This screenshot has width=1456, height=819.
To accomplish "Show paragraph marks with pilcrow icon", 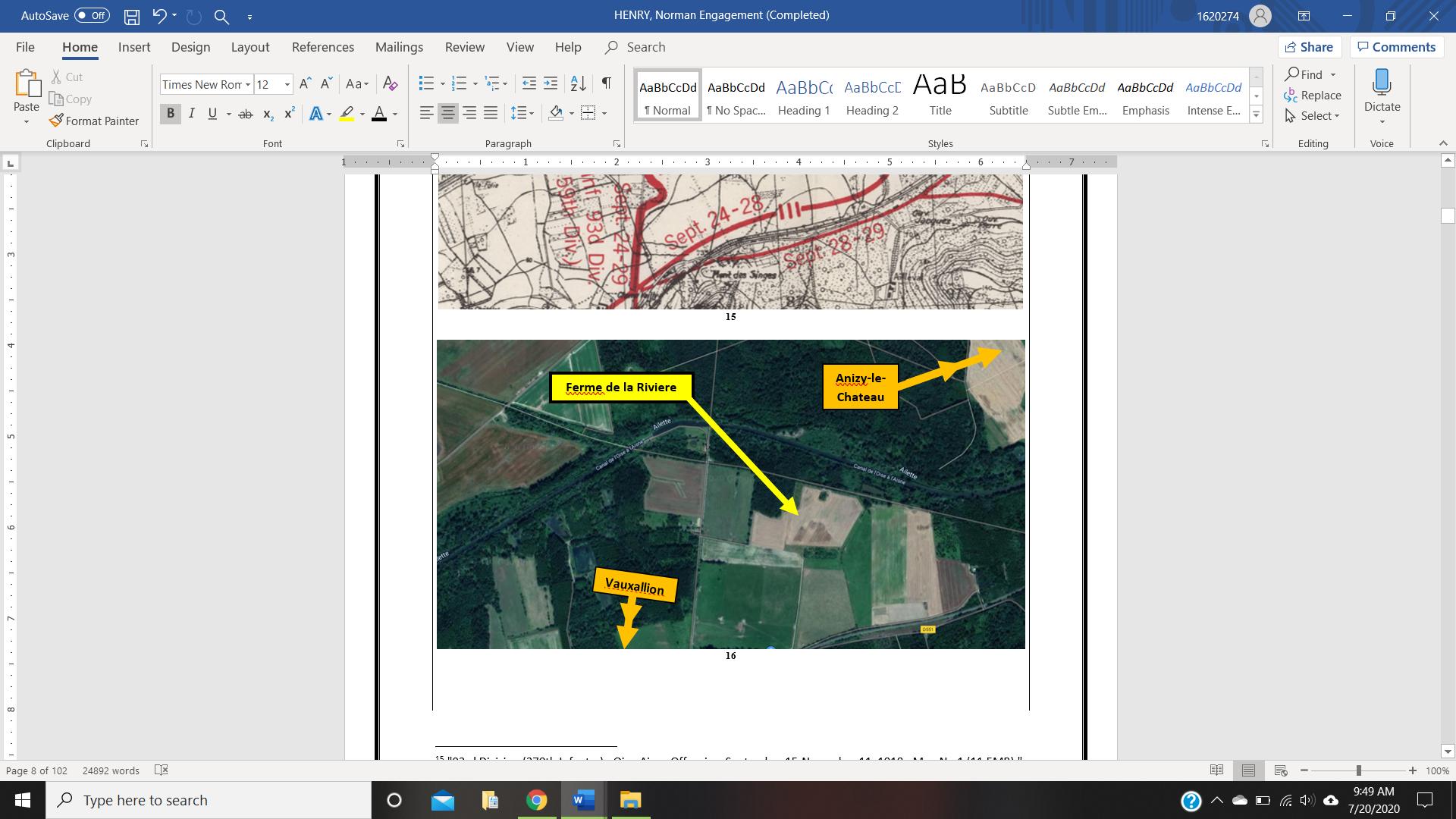I will [606, 83].
